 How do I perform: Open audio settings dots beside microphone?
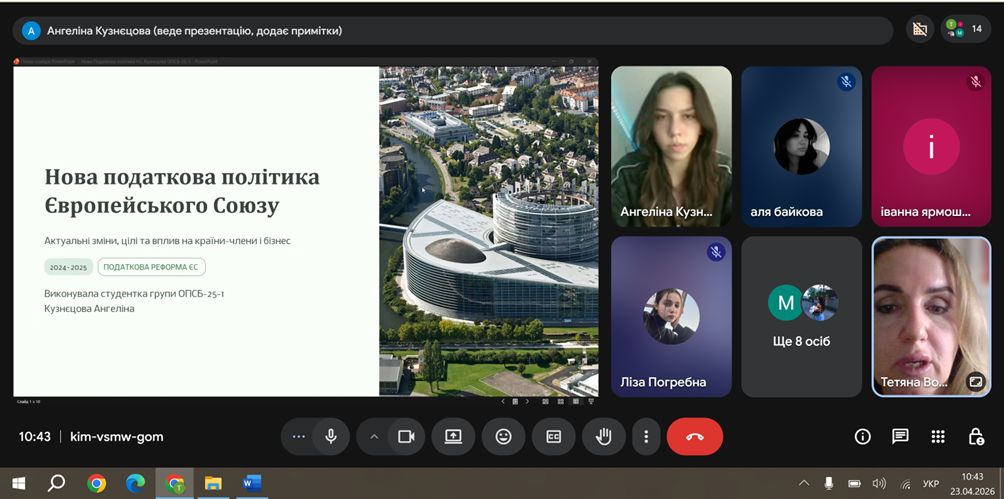coord(298,437)
